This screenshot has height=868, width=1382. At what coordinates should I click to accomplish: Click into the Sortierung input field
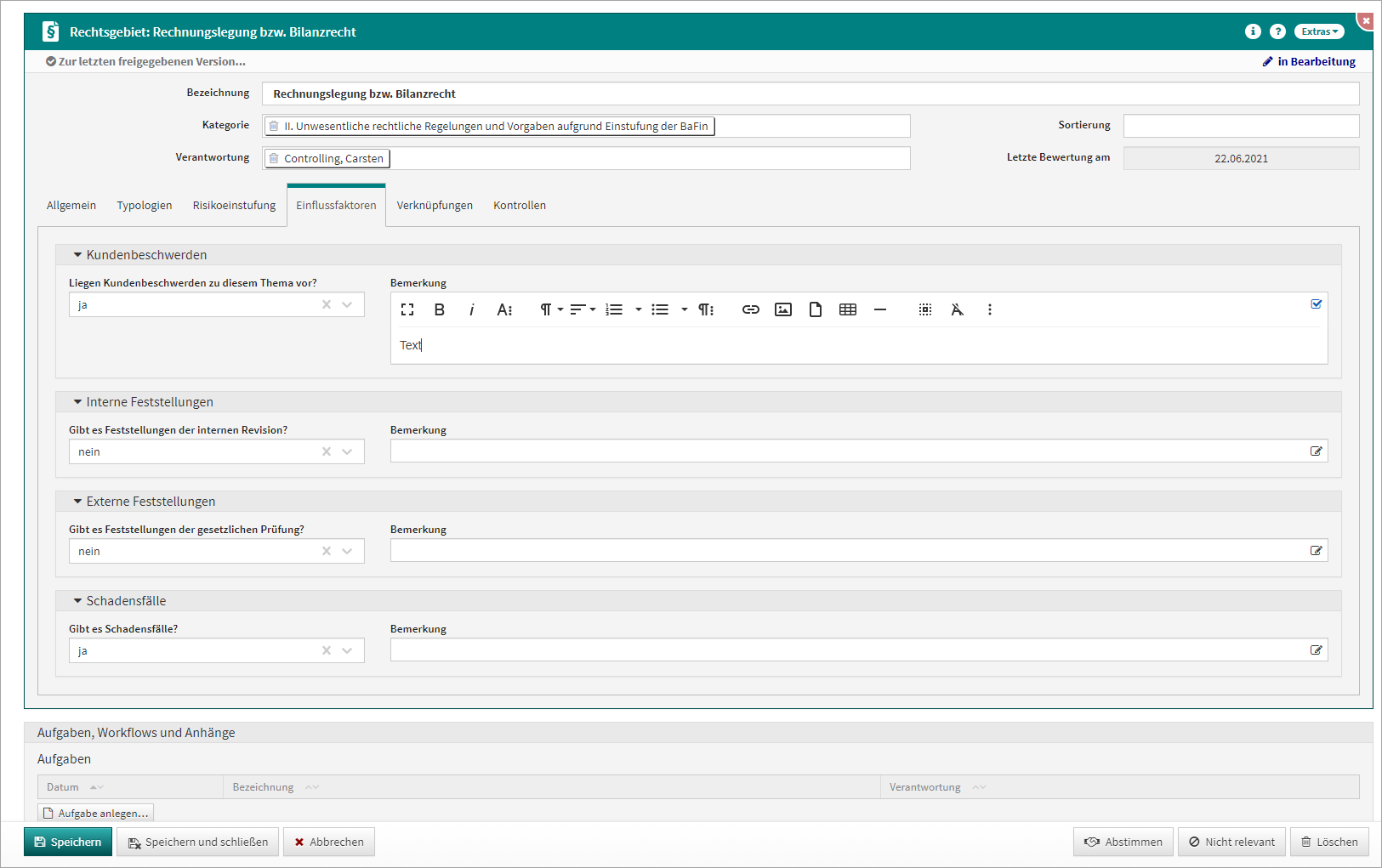1240,126
